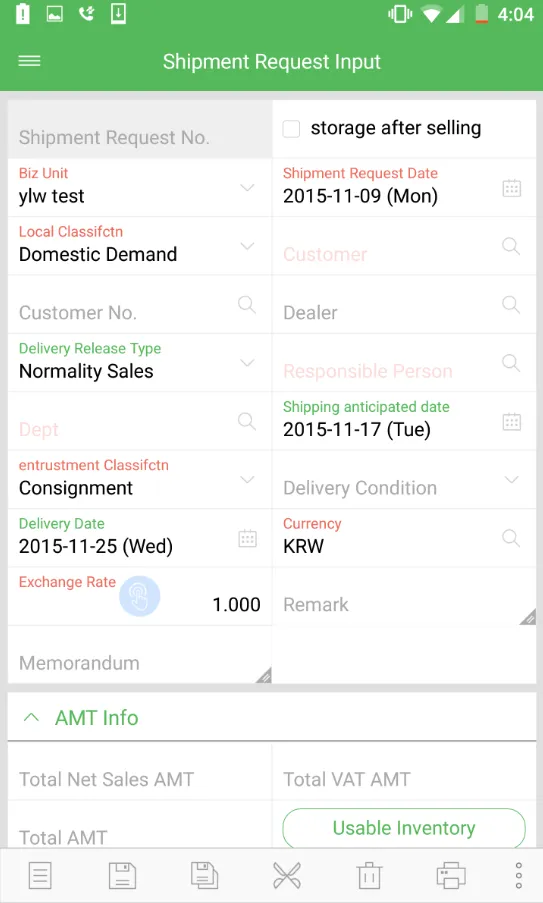543x903 pixels.
Task: Open Shipment Request Date calendar picker
Action: point(512,188)
